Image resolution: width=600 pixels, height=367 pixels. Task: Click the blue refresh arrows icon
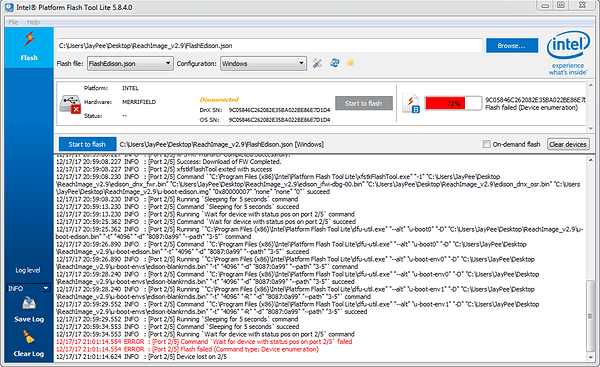[x=335, y=63]
